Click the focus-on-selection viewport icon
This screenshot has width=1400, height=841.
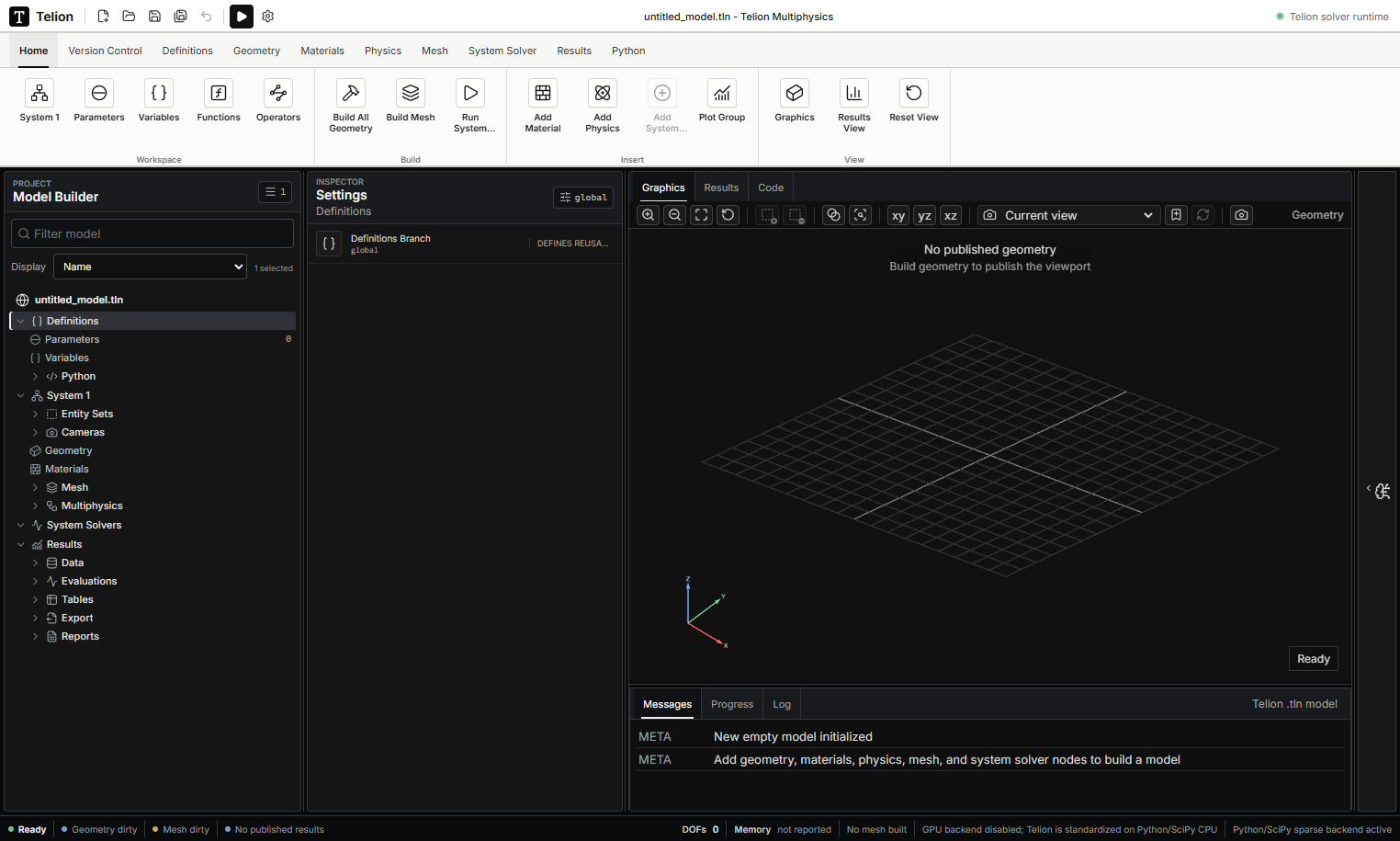click(x=861, y=215)
